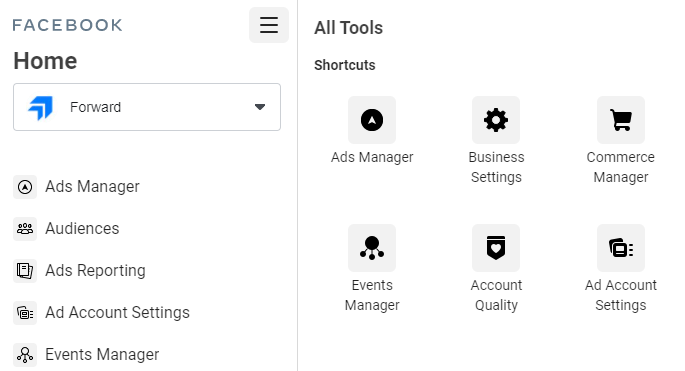This screenshot has height=371, width=685.
Task: Open the hamburger menu button
Action: [269, 25]
